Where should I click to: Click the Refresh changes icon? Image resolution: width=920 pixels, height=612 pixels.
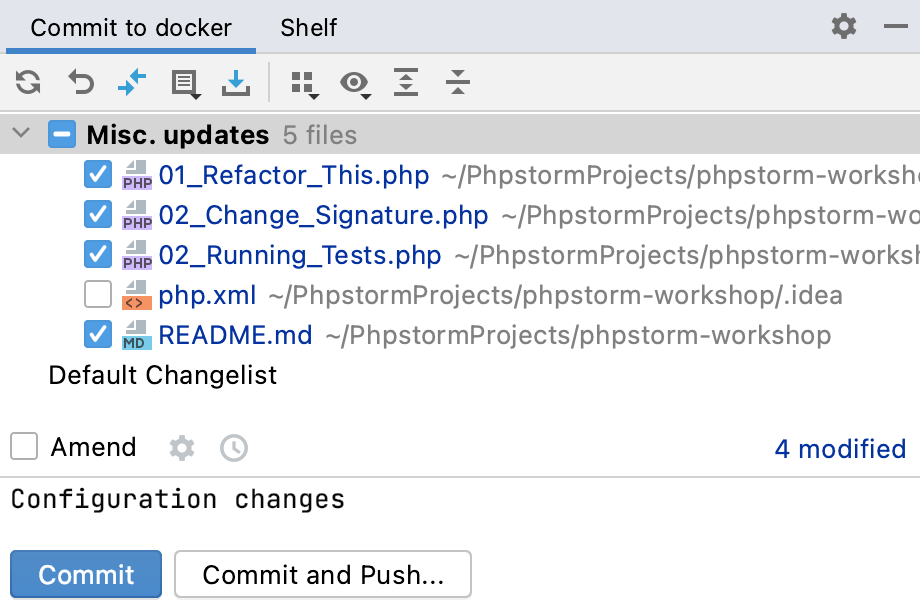coord(28,82)
